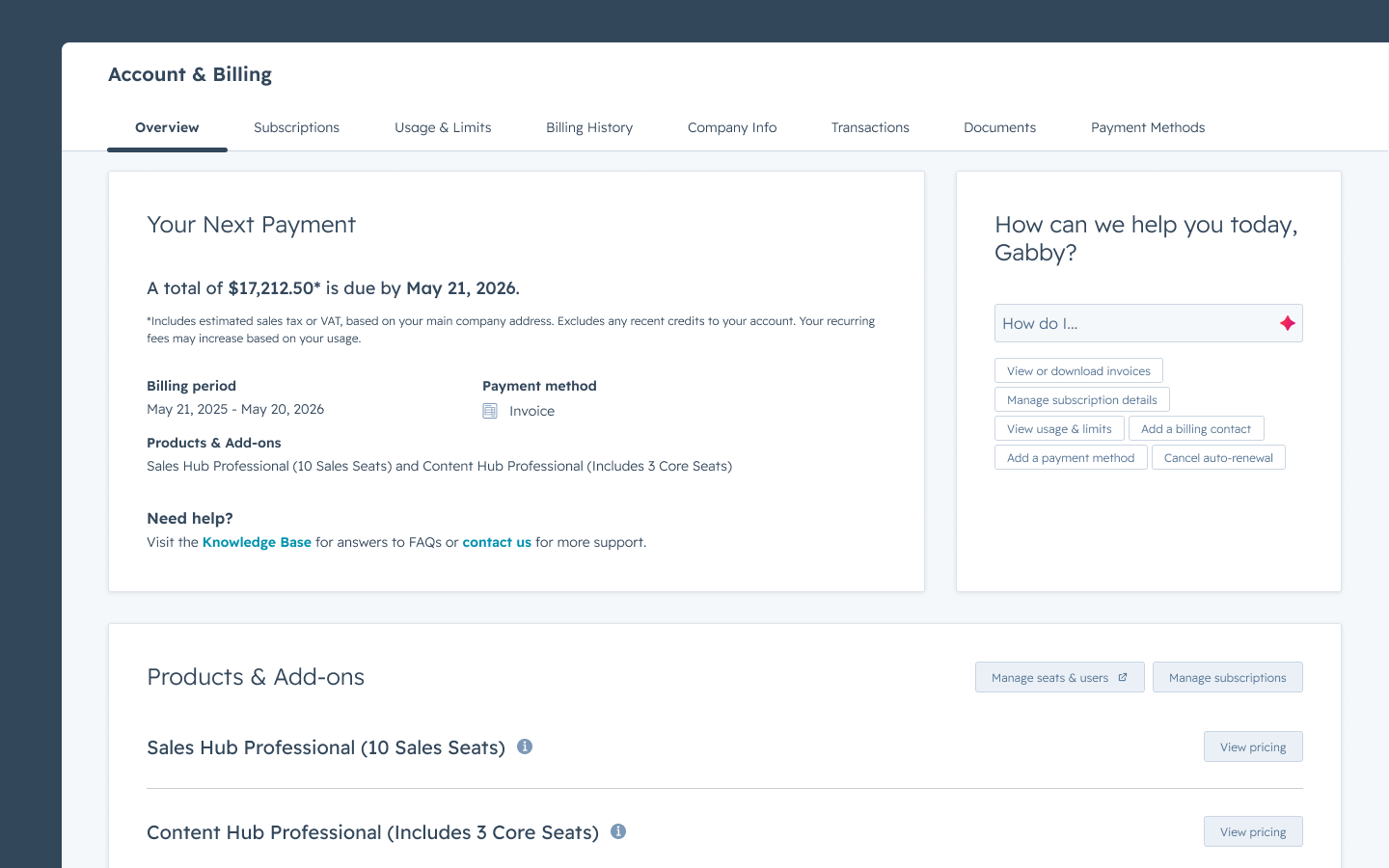This screenshot has width=1389, height=868.
Task: Click Manage subscriptions button
Action: tap(1227, 677)
